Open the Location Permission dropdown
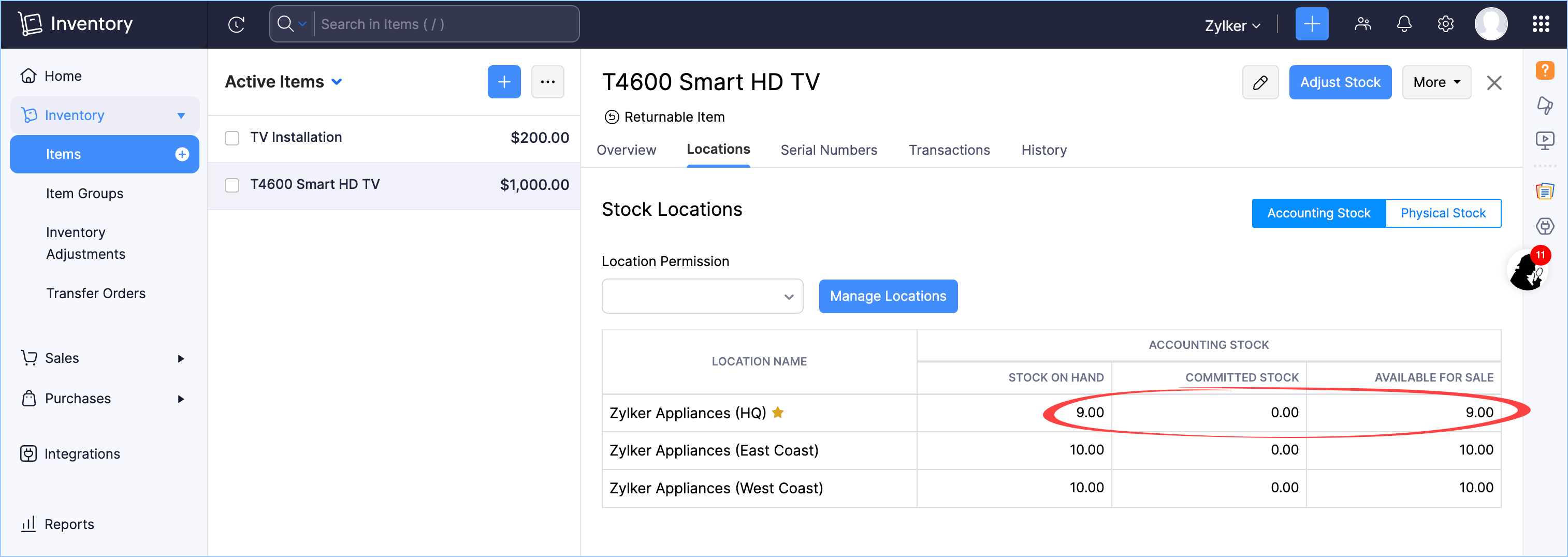Viewport: 1568px width, 557px height. 702,297
